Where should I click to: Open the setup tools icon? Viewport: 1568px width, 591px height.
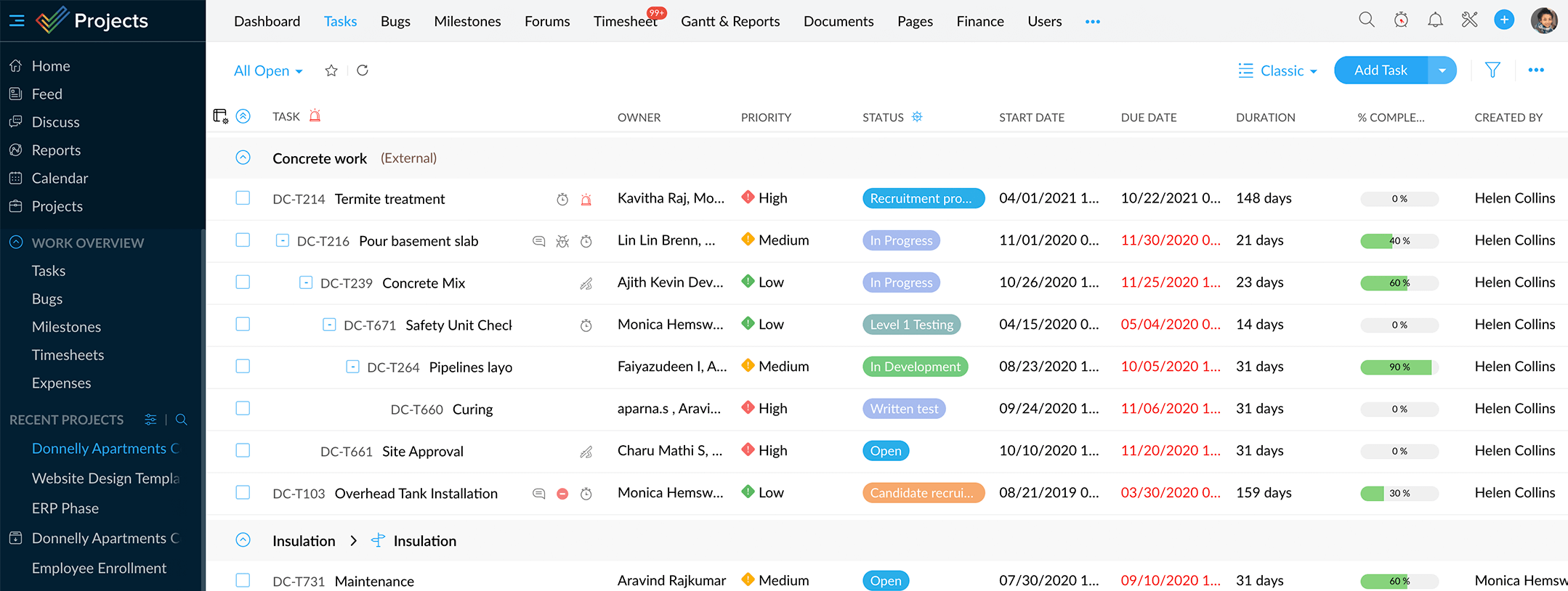tap(1469, 20)
